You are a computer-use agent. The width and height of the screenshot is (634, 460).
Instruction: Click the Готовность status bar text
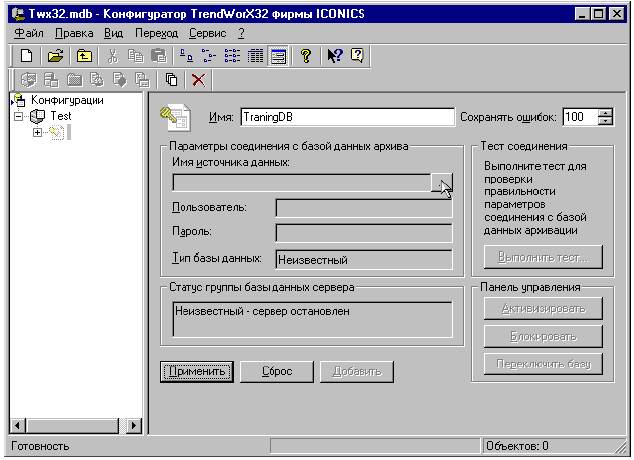coord(40,446)
